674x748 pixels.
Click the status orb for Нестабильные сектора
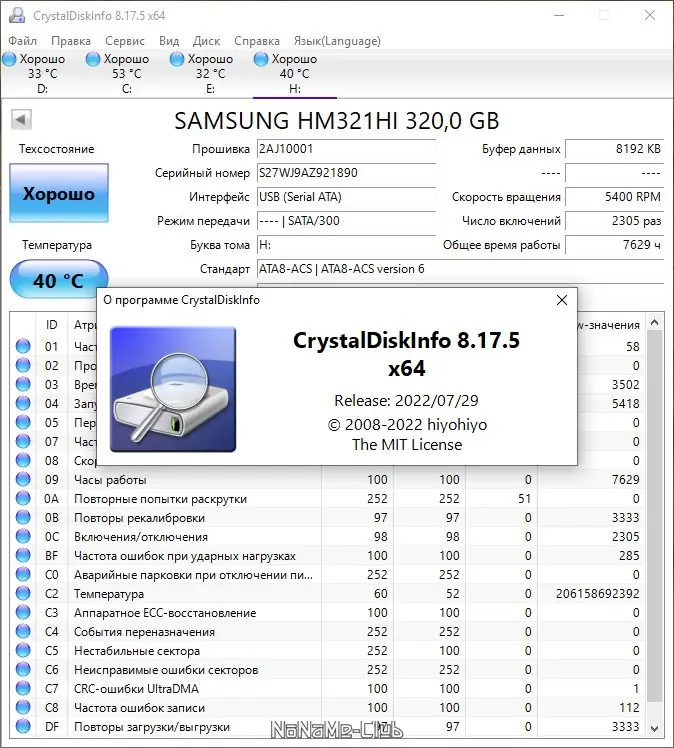(23, 650)
